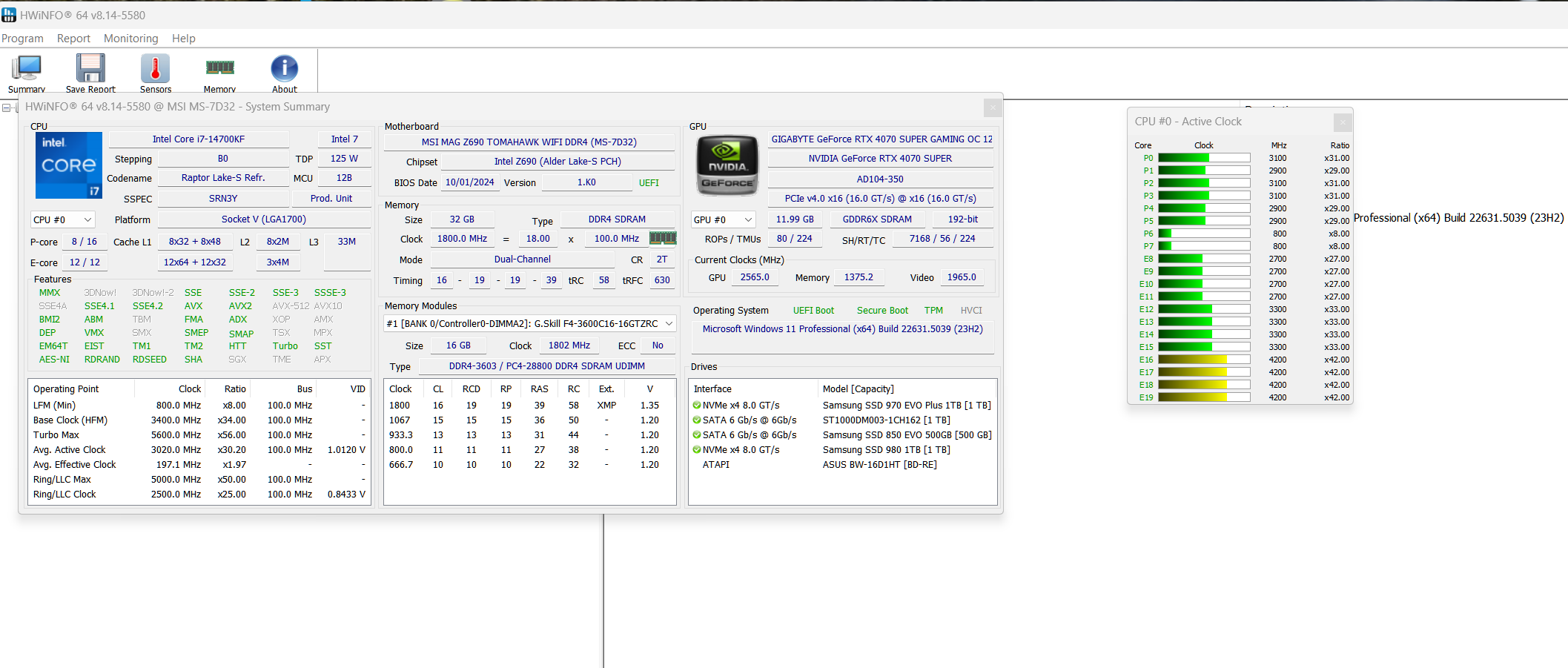Click the DDR4-3603 / PC4-28800 type field
This screenshot has height=668, width=1568.
(547, 366)
